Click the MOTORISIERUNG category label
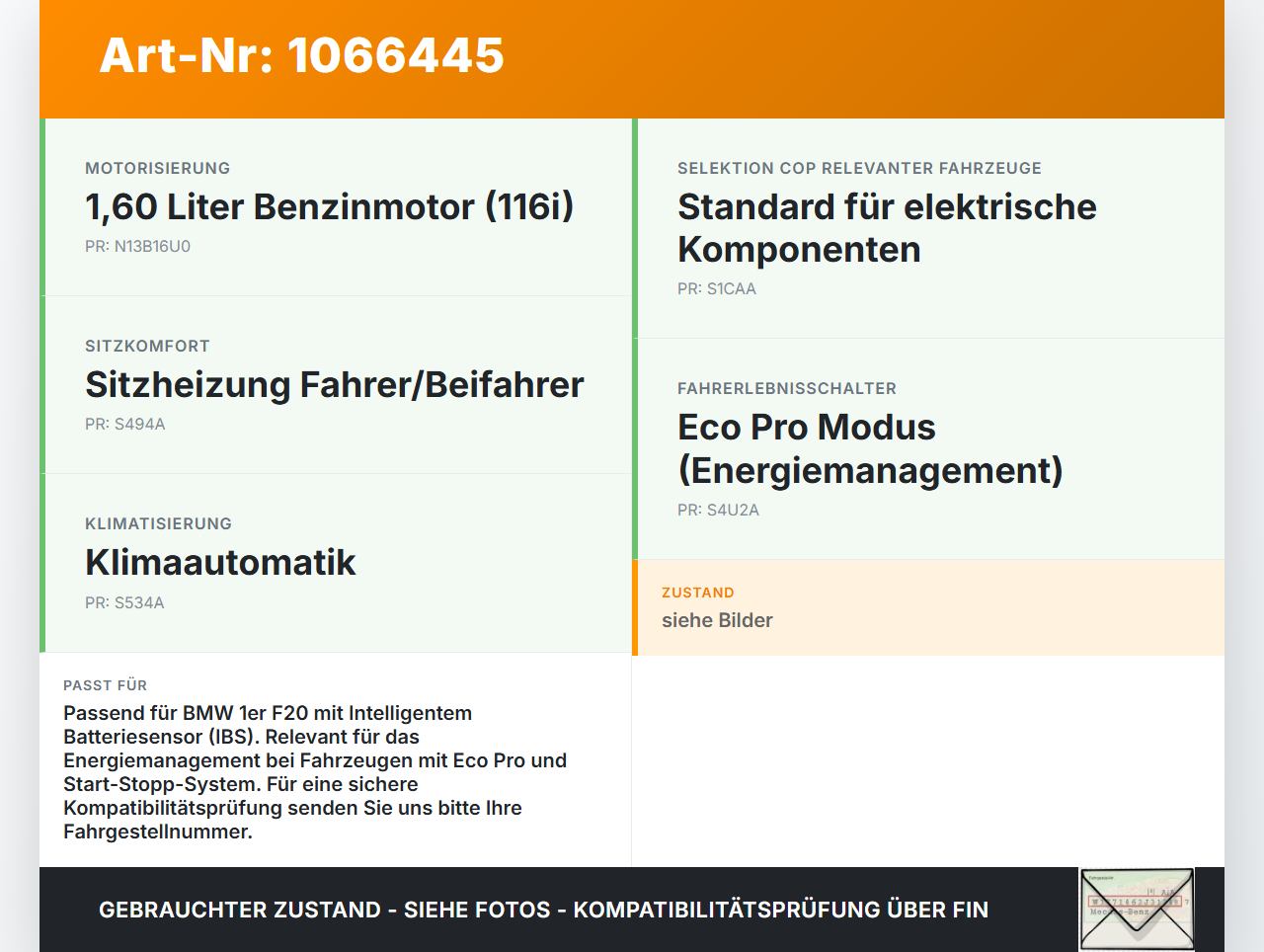Image resolution: width=1264 pixels, height=952 pixels. pyautogui.click(x=158, y=168)
